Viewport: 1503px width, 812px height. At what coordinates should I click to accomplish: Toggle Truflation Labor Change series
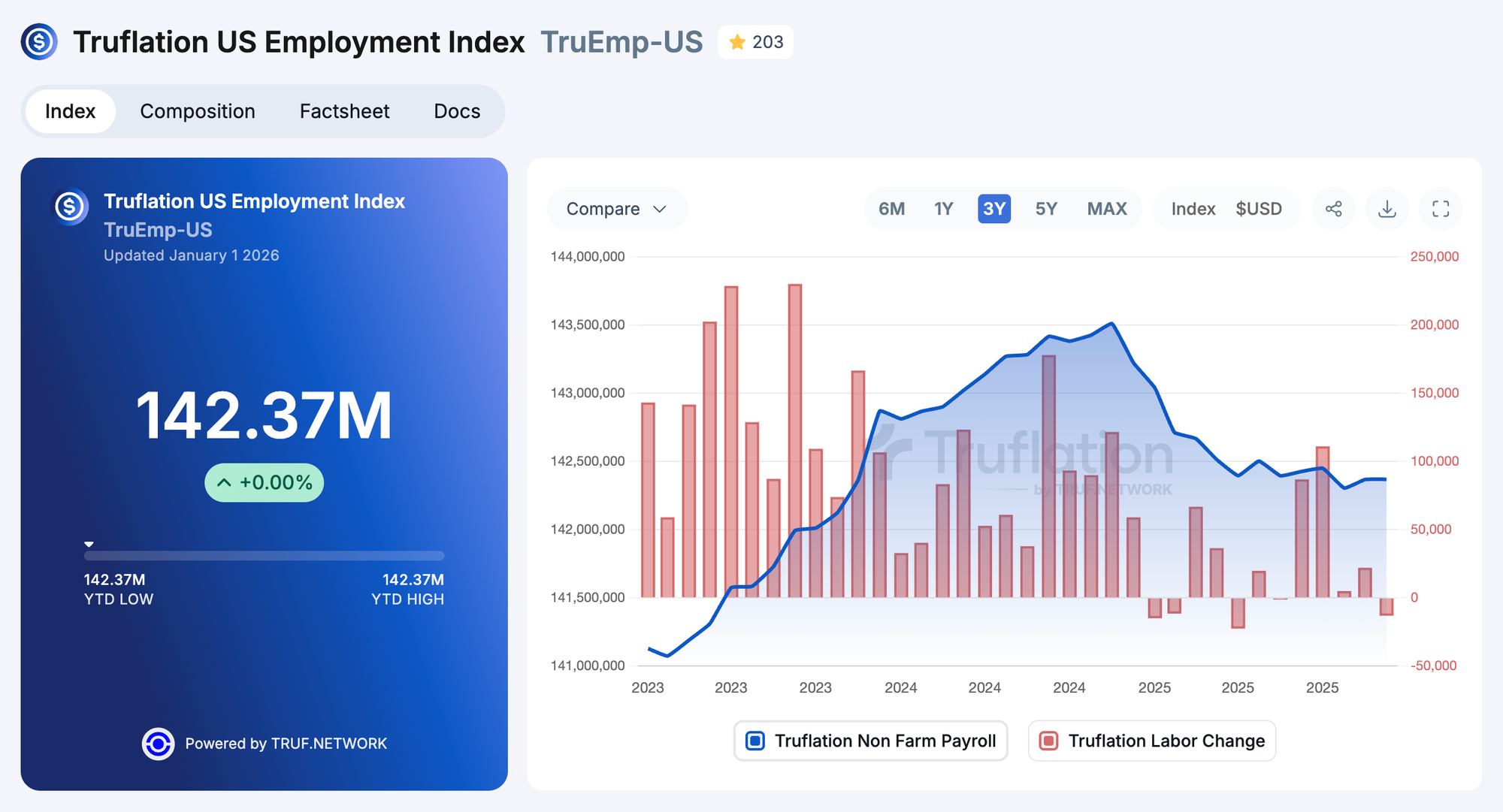tap(1151, 741)
